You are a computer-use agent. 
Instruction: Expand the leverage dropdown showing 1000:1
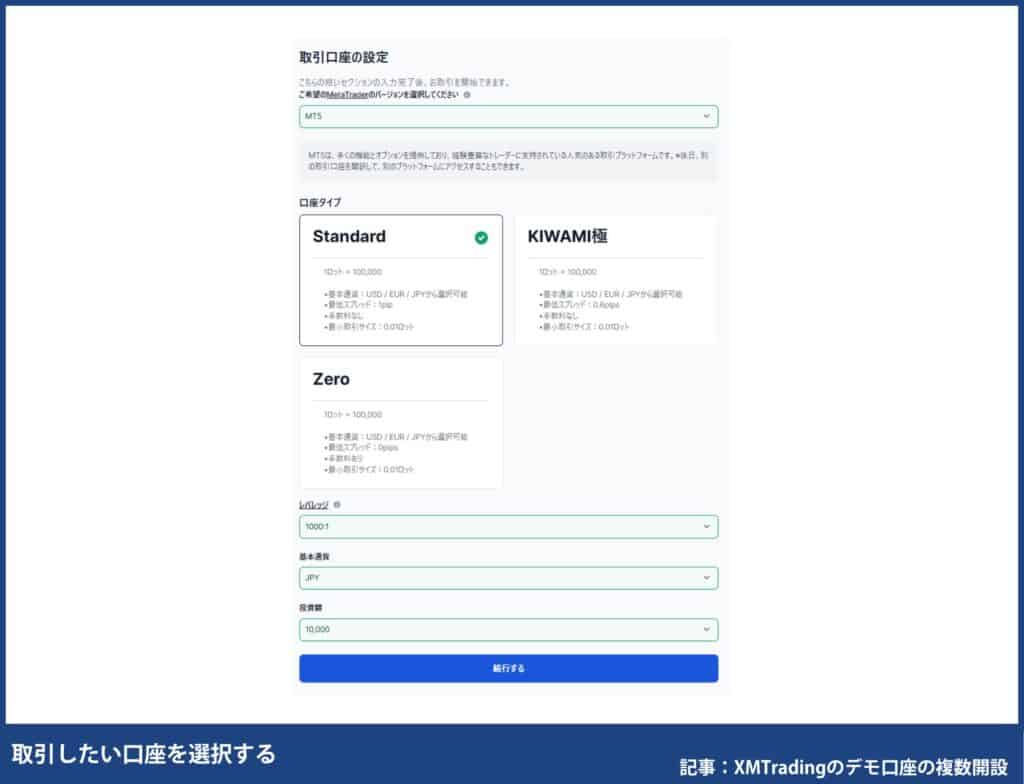coord(508,525)
